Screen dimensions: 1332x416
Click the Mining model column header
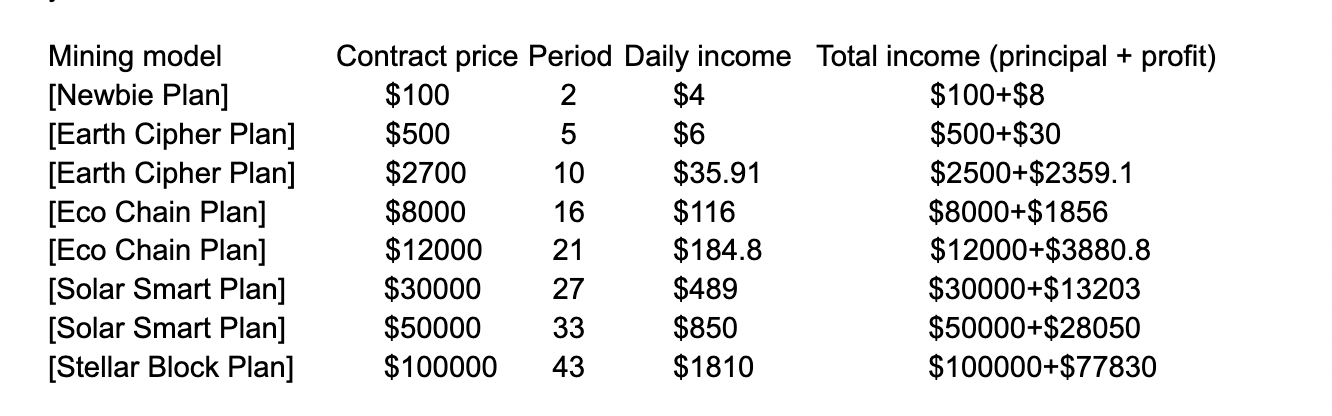pos(135,57)
